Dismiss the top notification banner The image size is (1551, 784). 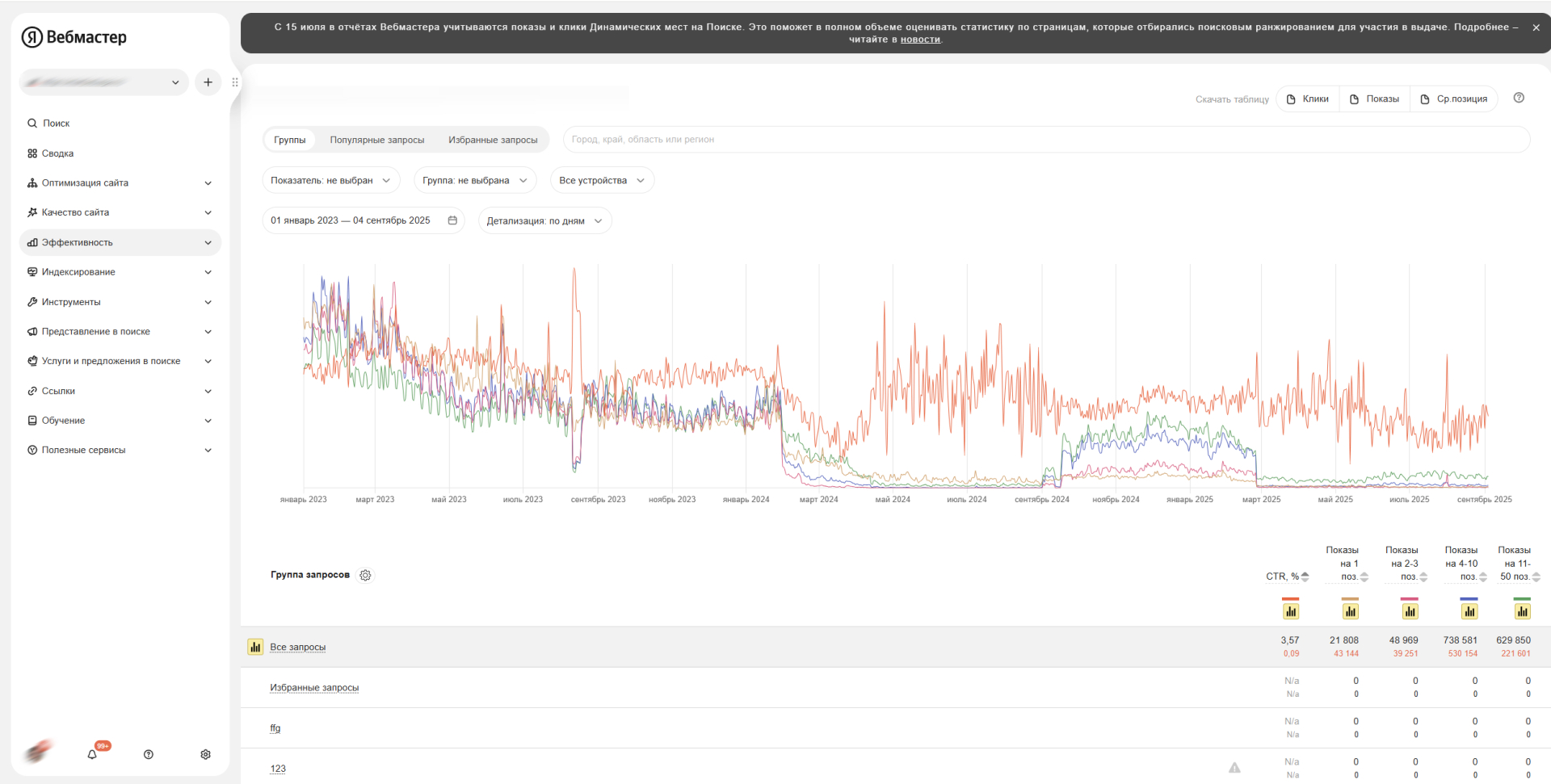tap(1536, 27)
